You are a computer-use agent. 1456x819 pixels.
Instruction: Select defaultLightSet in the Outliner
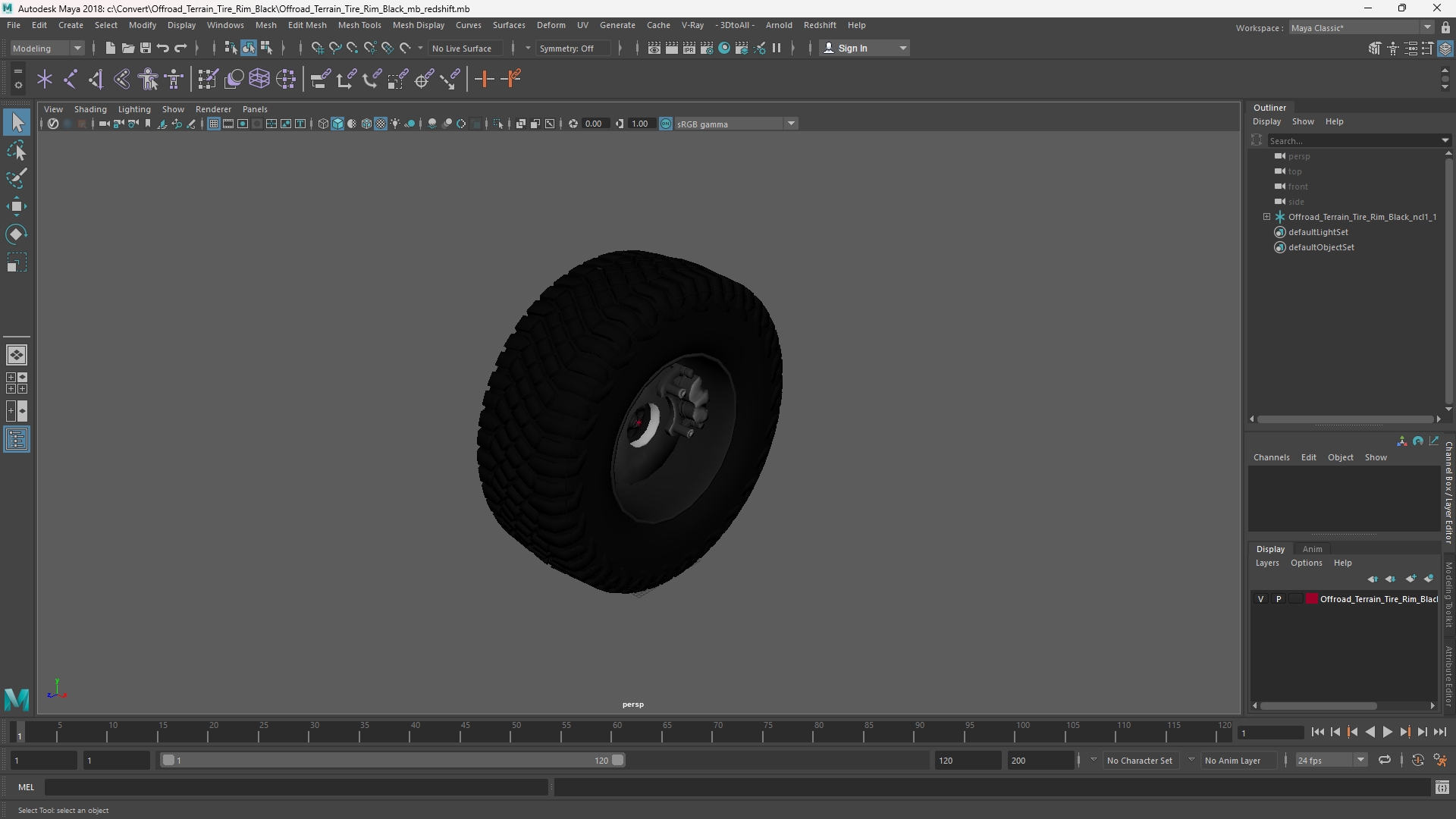click(1317, 232)
